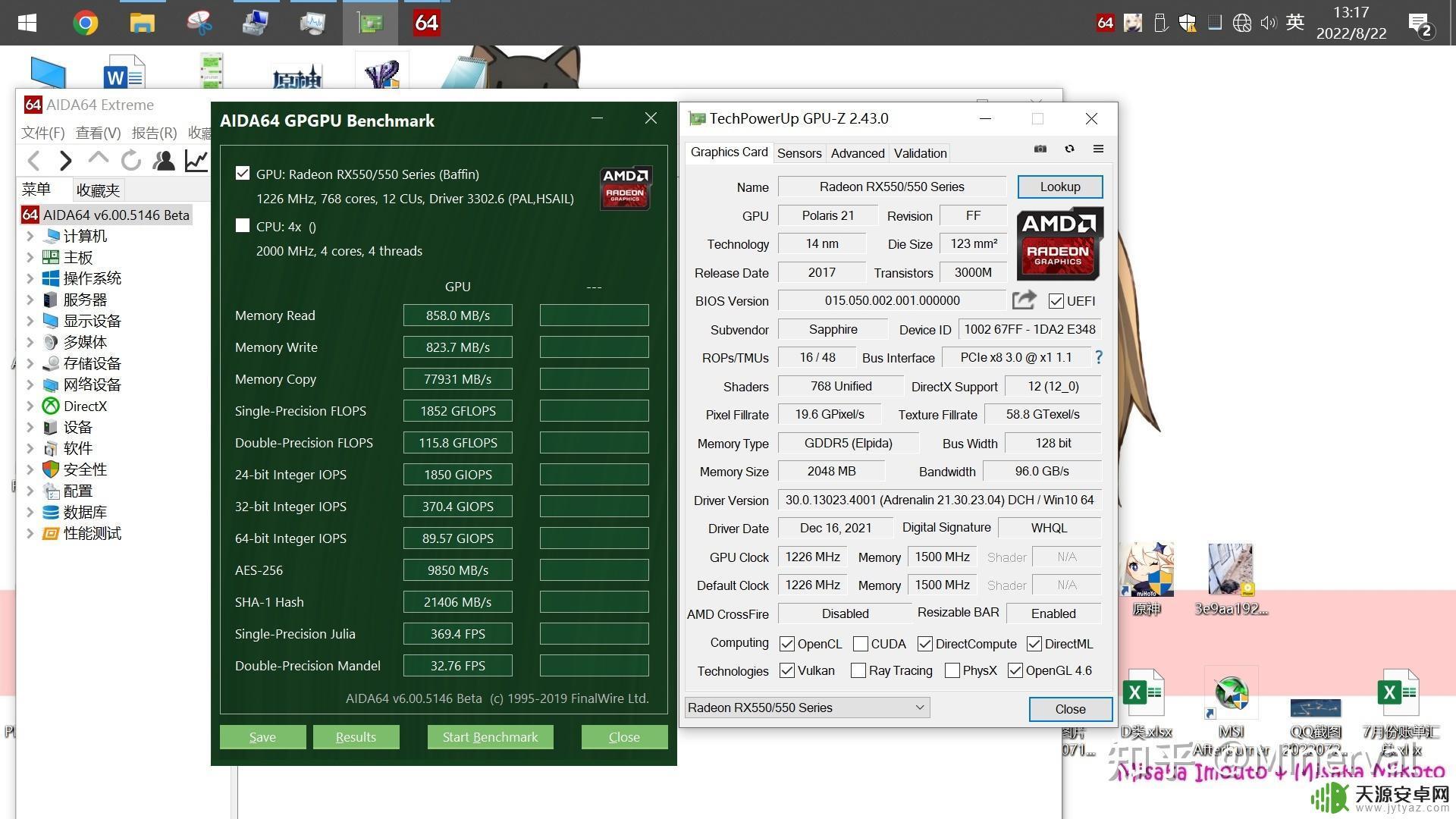
Task: Click the GPU-Z refresh/update icon
Action: coord(1068,150)
